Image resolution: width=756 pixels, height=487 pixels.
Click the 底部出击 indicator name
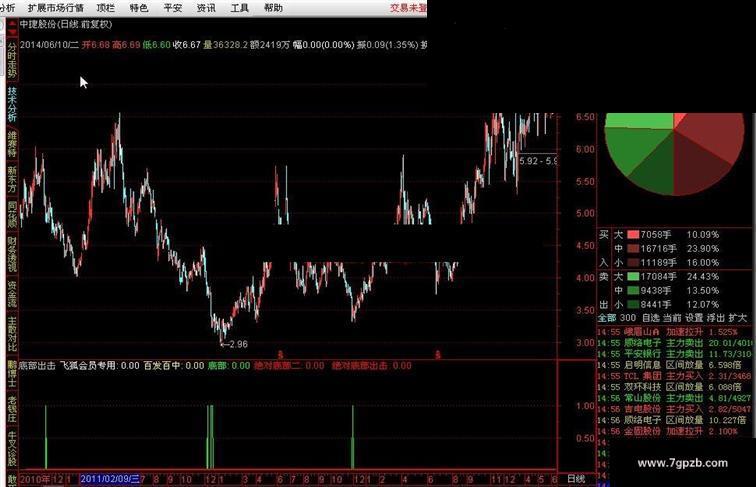tap(38, 366)
